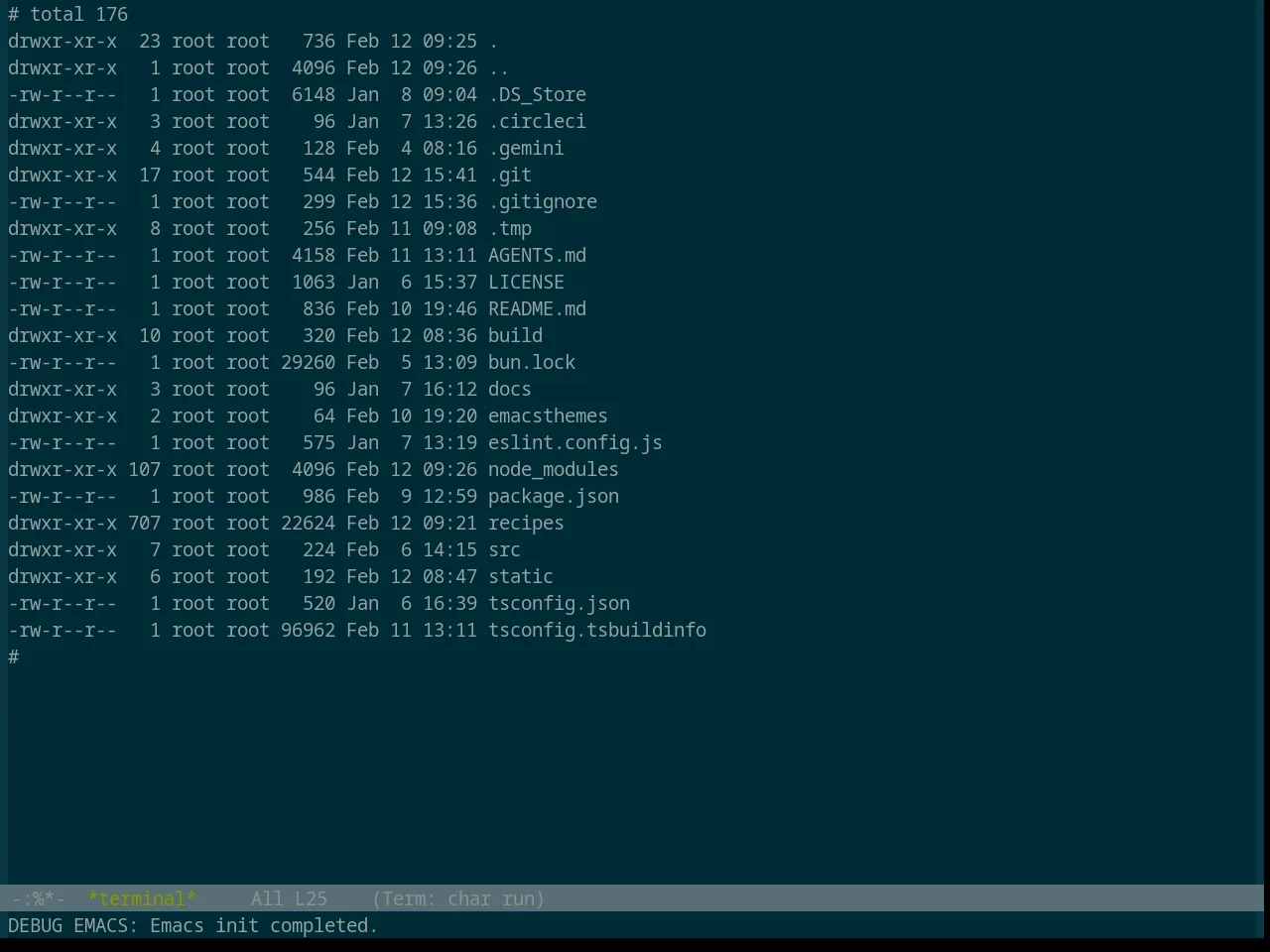Click the package.json file name
Viewport: 1270px width, 952px height.
[x=554, y=497]
